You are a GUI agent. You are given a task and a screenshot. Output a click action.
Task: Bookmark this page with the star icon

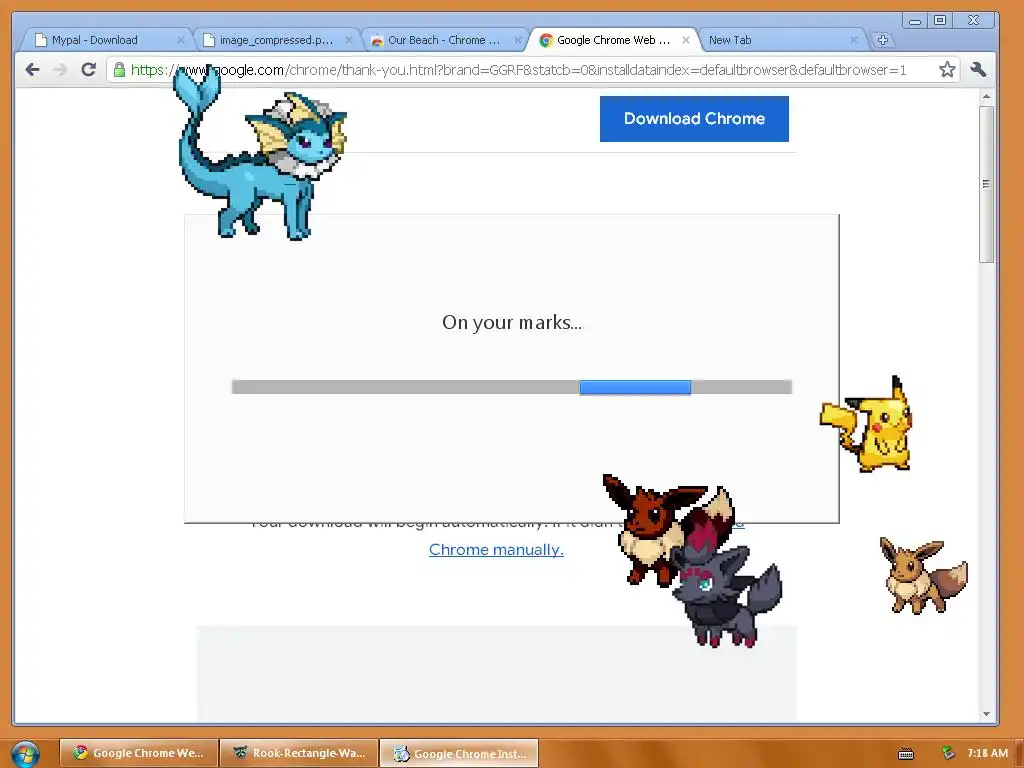pos(947,69)
